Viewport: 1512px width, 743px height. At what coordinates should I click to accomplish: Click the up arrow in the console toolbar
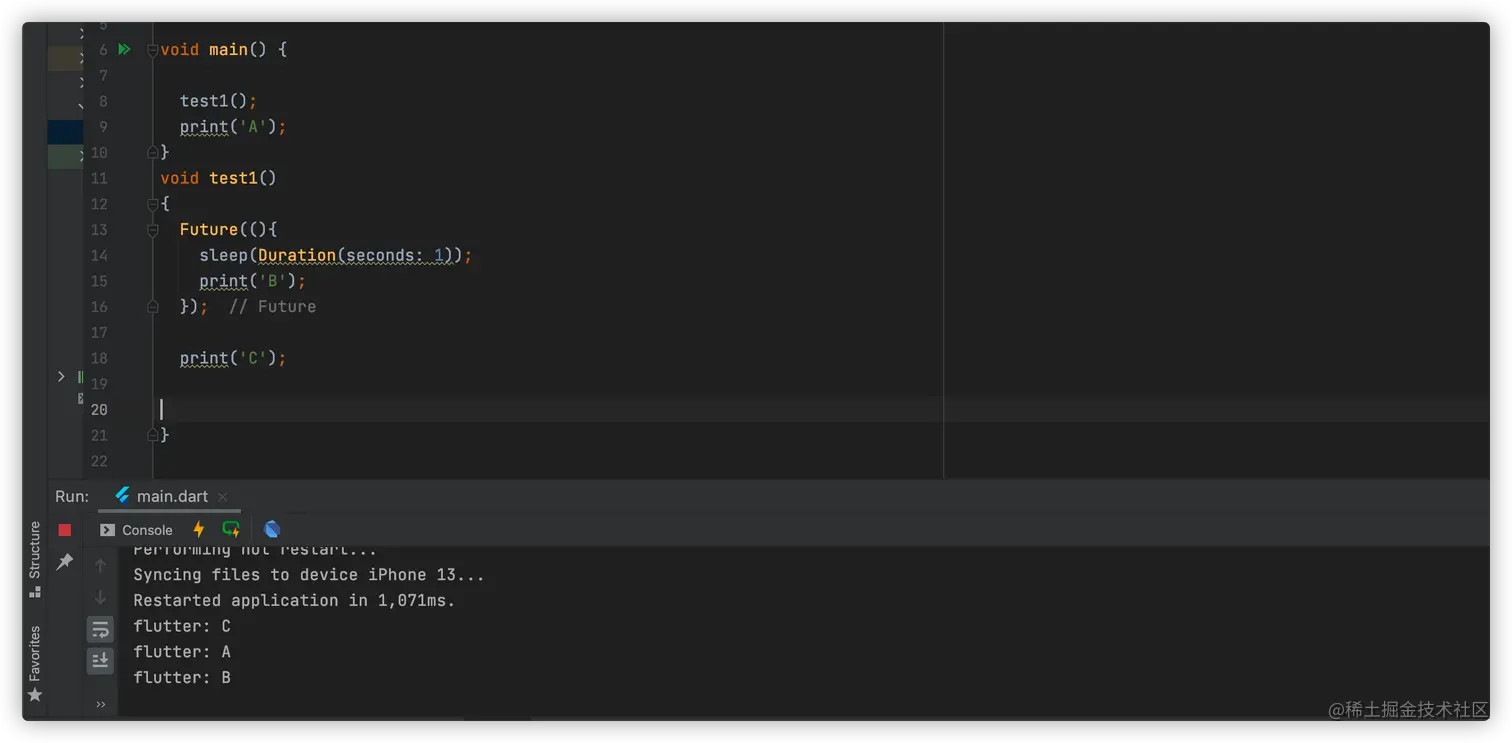click(x=100, y=566)
